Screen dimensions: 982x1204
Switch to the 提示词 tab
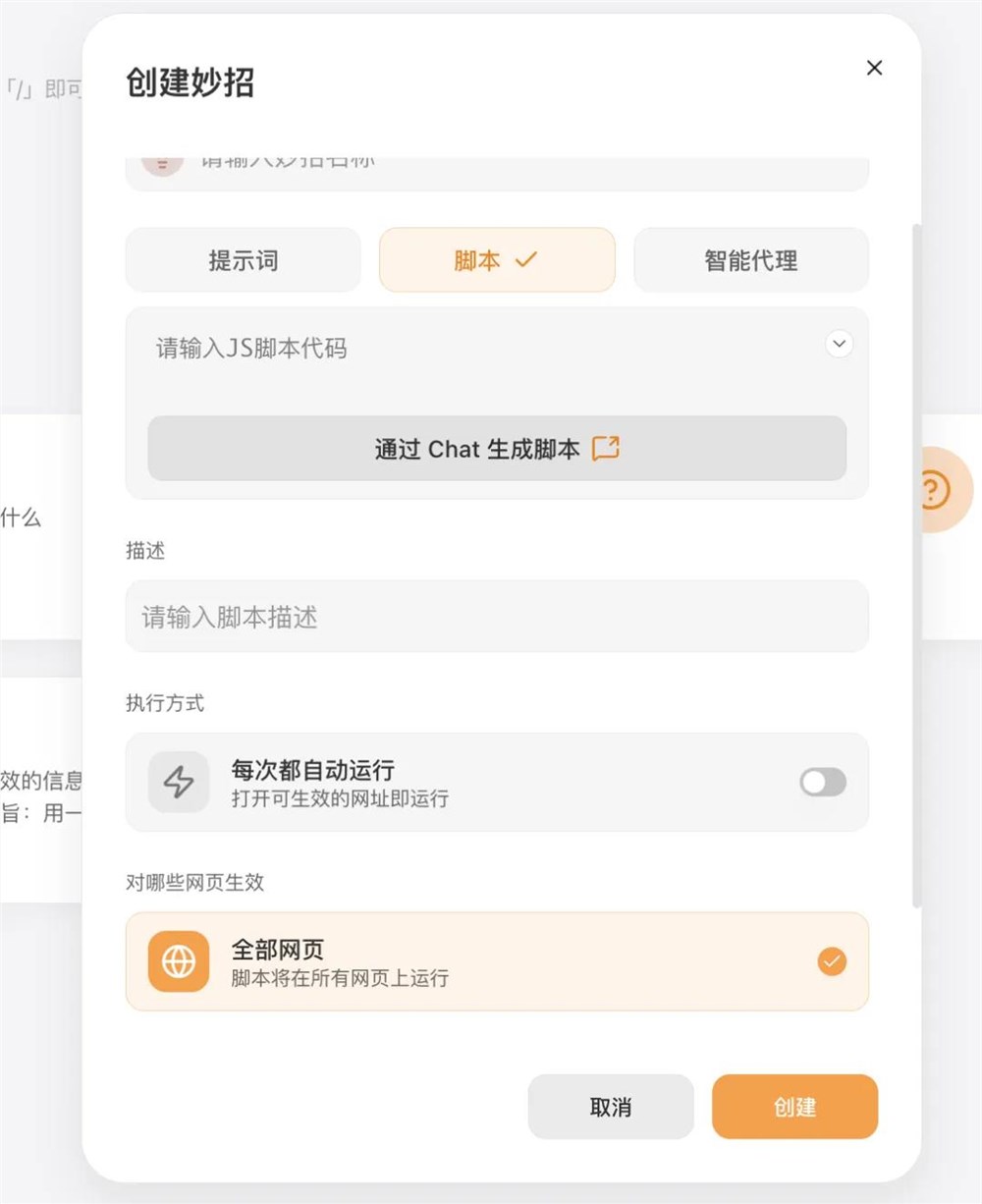243,260
